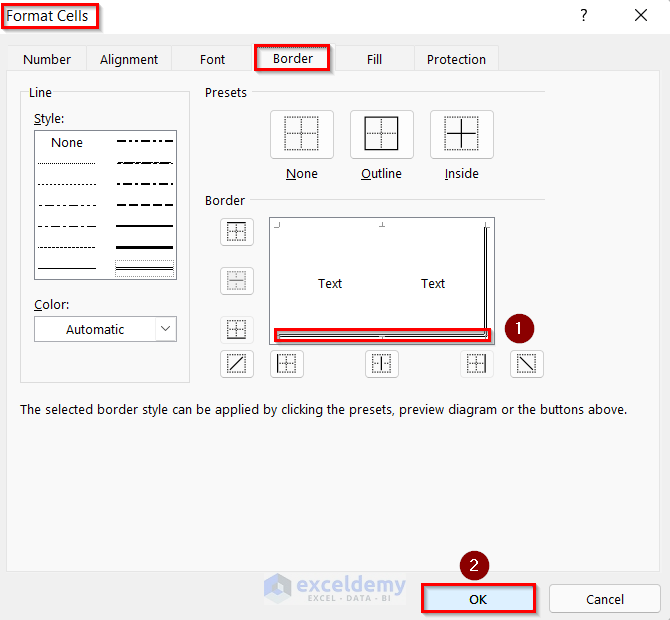670x620 pixels.
Task: Switch to the Number tab
Action: click(x=47, y=59)
